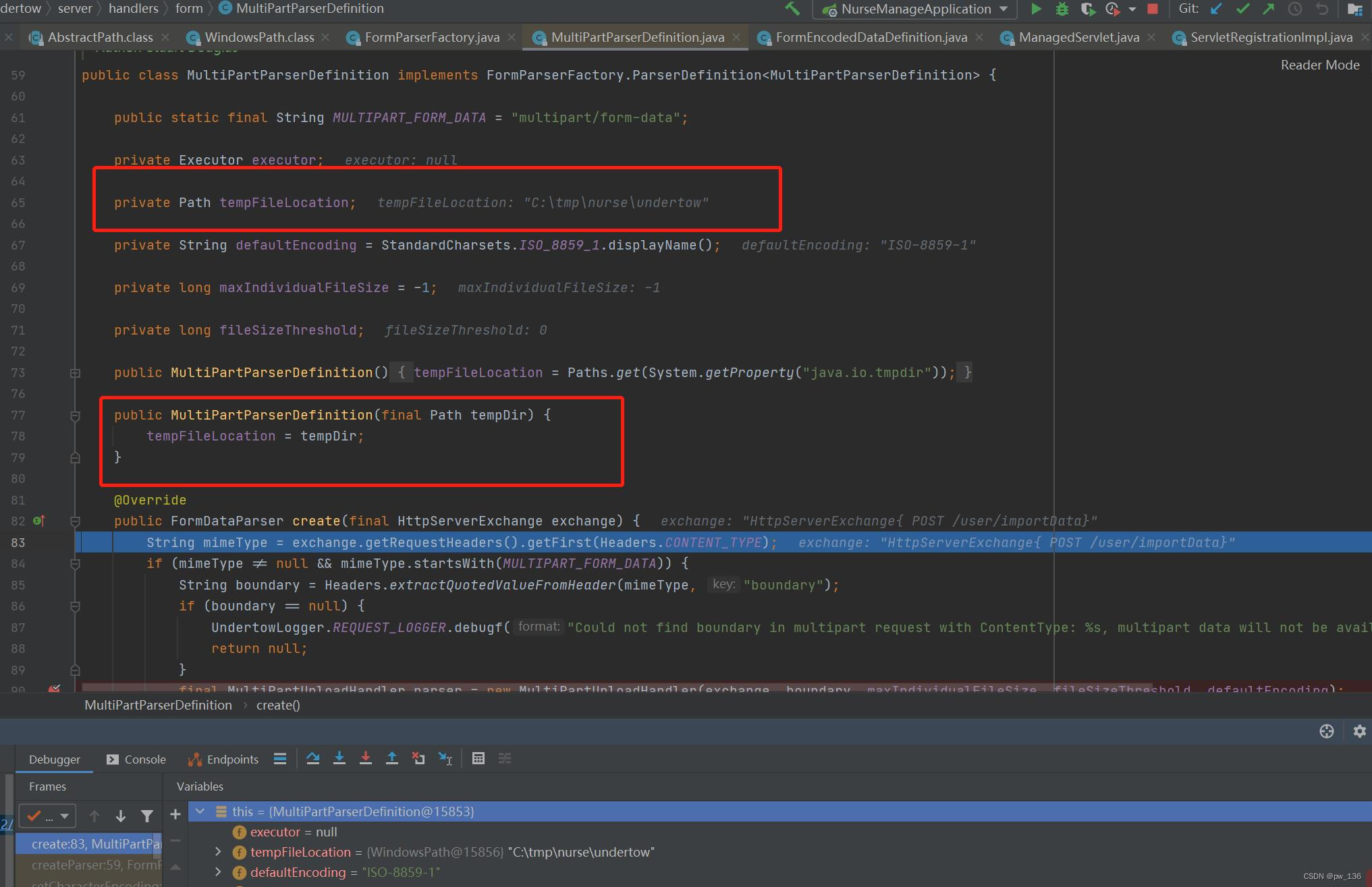Expand the tempFileLocation variable node
Image resolution: width=1372 pixels, height=887 pixels.
click(x=218, y=852)
